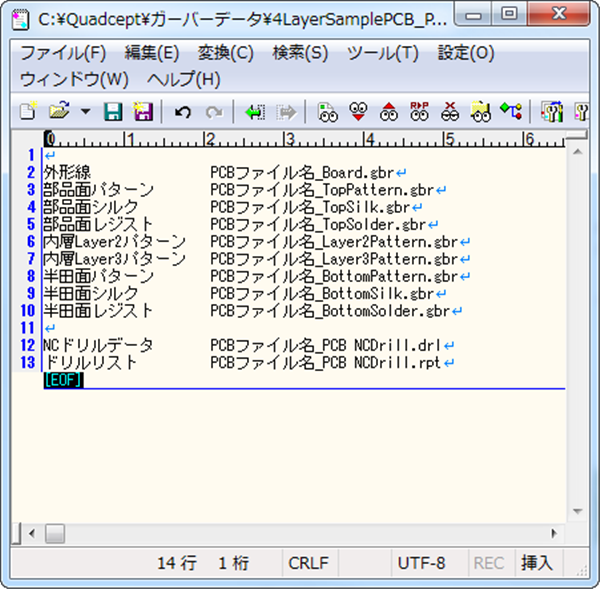Click the split box above the vertical scrollbar

click(x=576, y=135)
